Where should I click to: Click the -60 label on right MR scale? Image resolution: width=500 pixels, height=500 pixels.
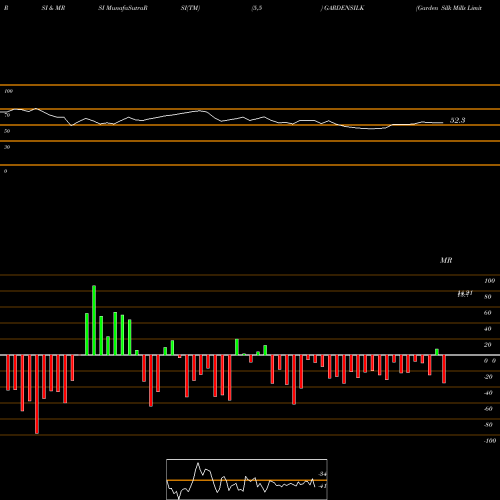[488, 409]
